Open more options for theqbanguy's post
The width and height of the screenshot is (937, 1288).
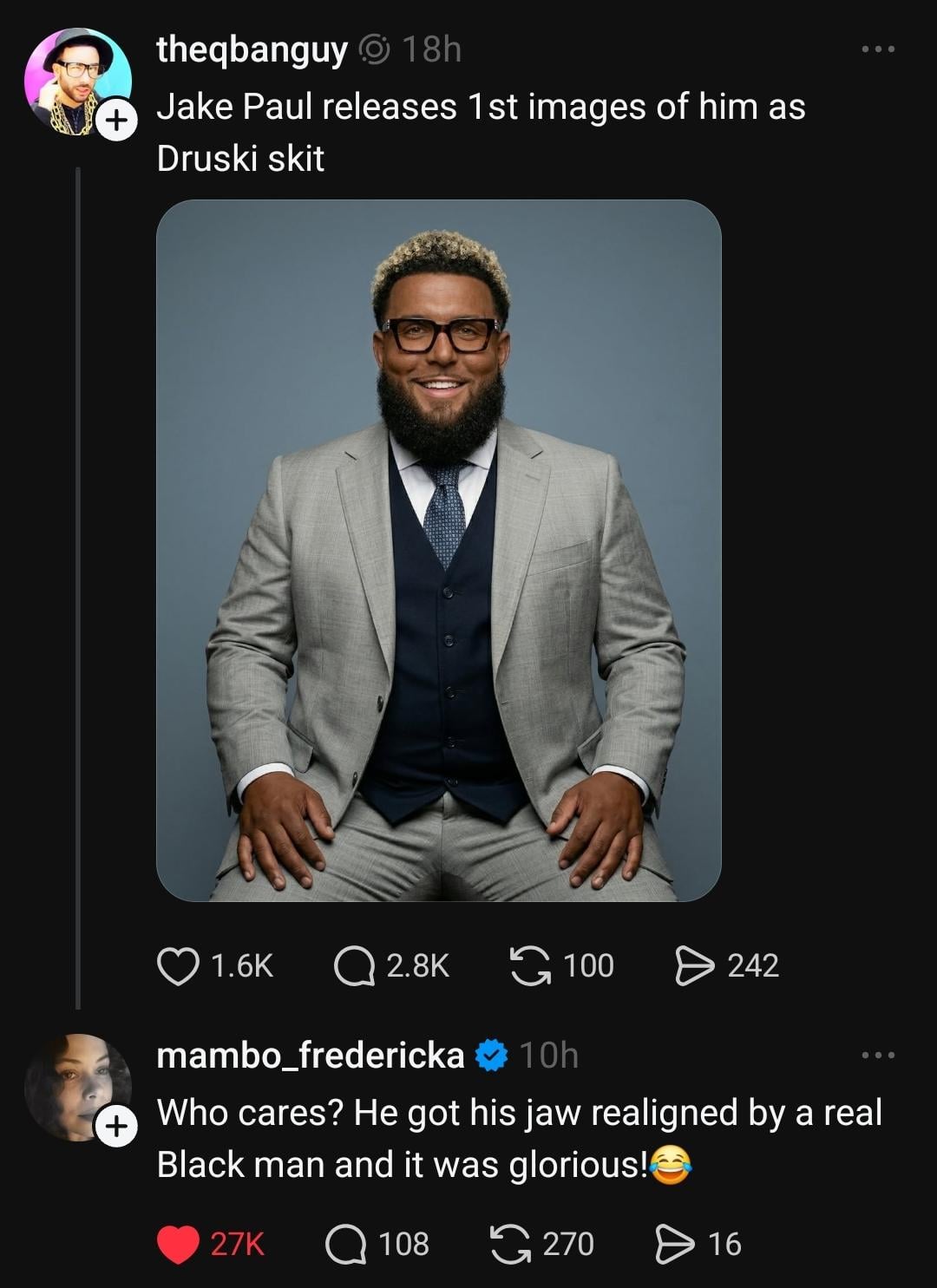point(878,50)
